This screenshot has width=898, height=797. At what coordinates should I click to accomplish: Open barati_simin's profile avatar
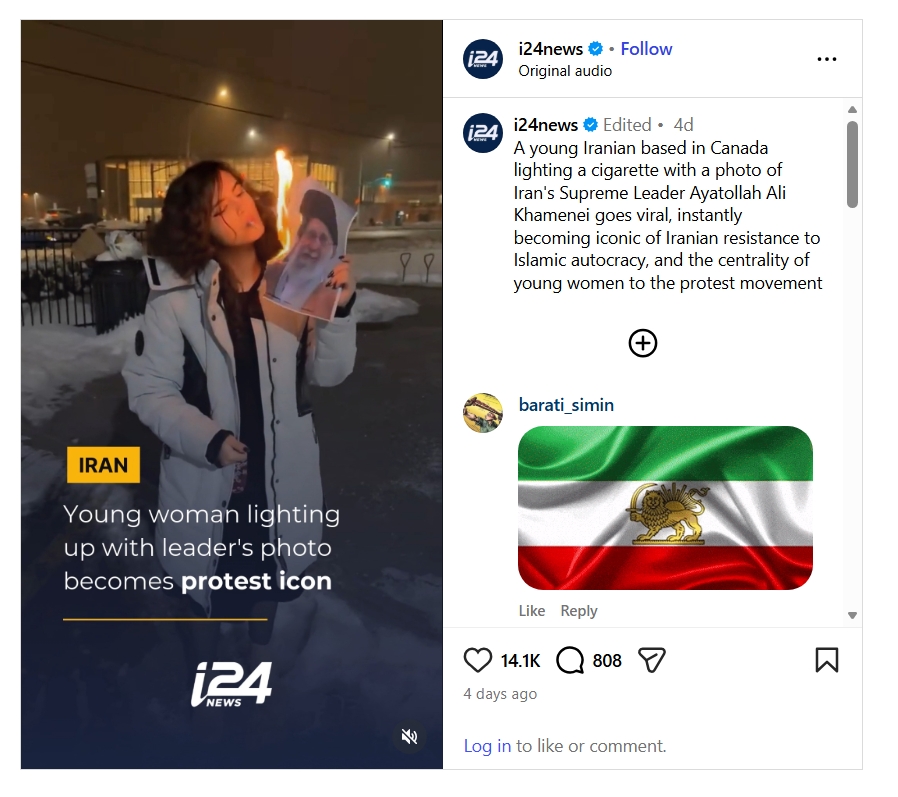pyautogui.click(x=483, y=412)
